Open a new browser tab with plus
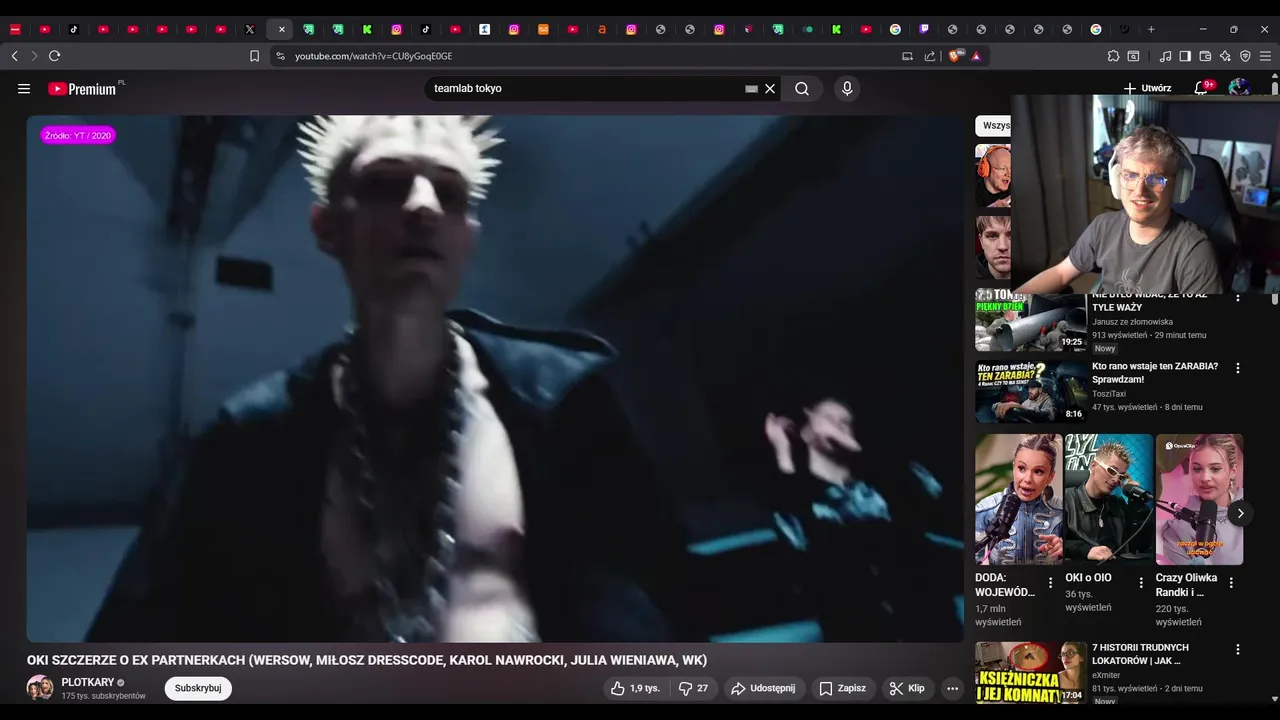1280x720 pixels. [1151, 29]
